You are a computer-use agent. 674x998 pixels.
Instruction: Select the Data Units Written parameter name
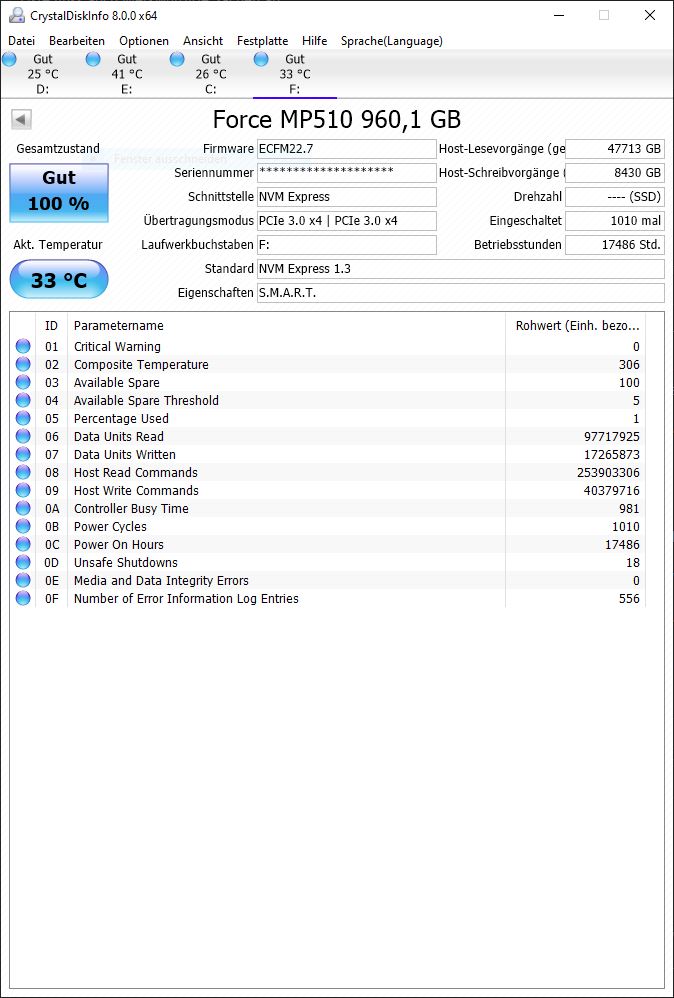(x=125, y=454)
